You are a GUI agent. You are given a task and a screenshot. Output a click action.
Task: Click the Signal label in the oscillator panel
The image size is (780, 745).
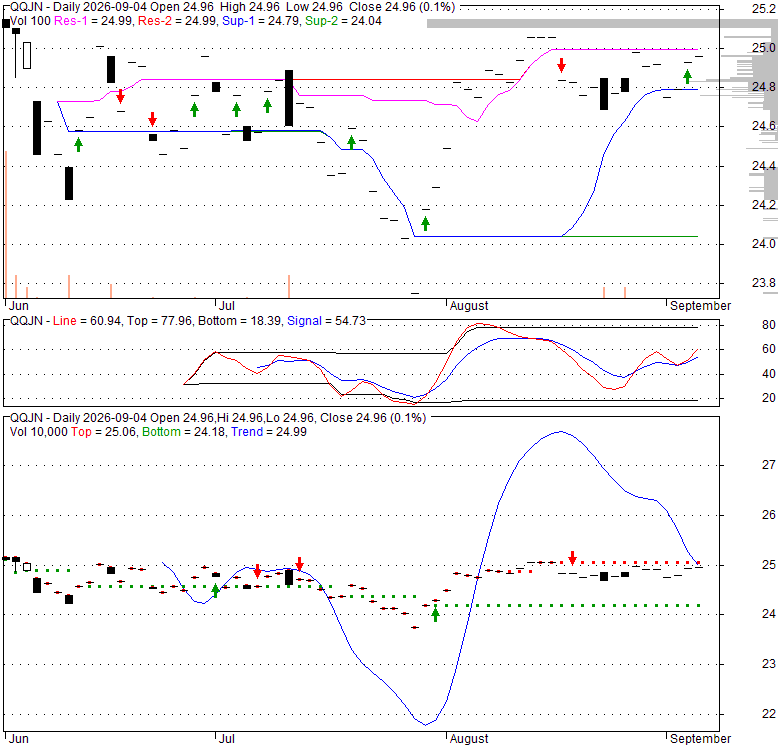tap(304, 321)
